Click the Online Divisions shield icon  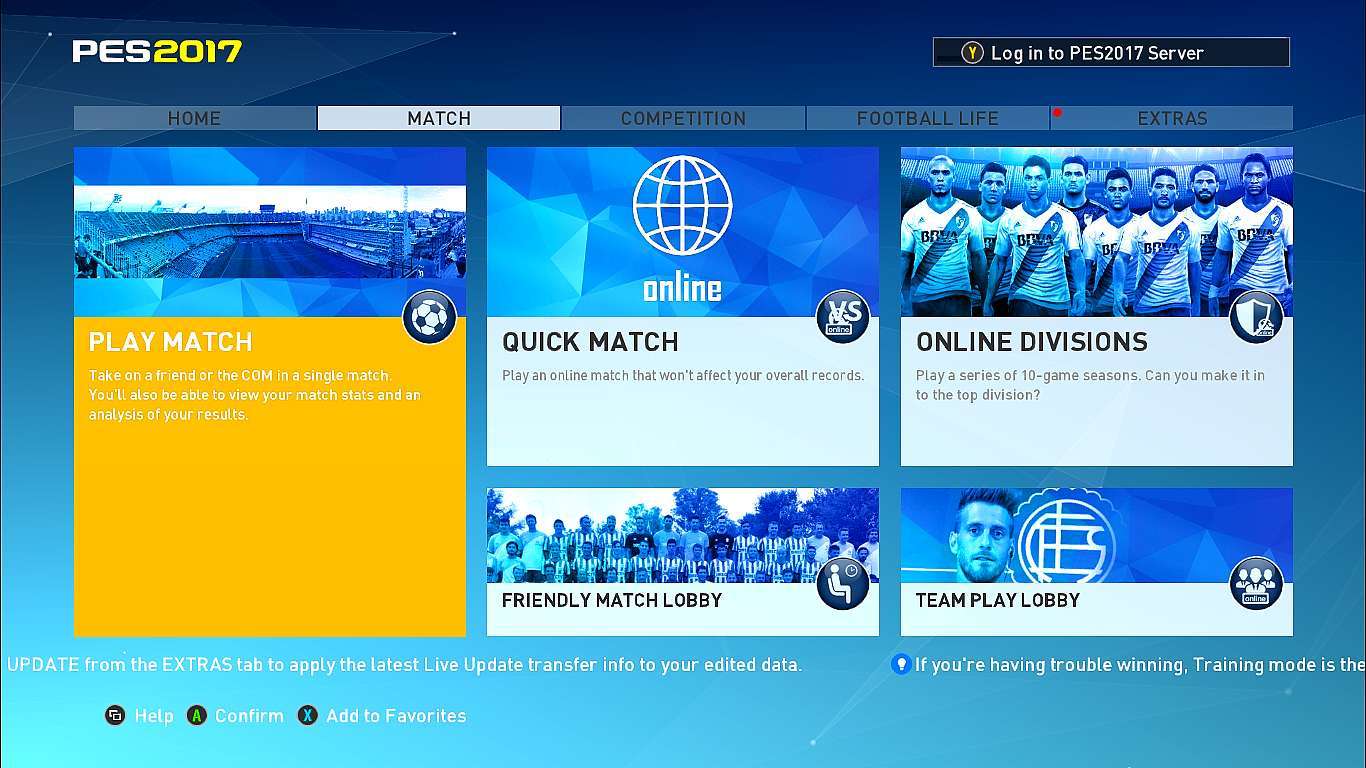coord(1256,318)
